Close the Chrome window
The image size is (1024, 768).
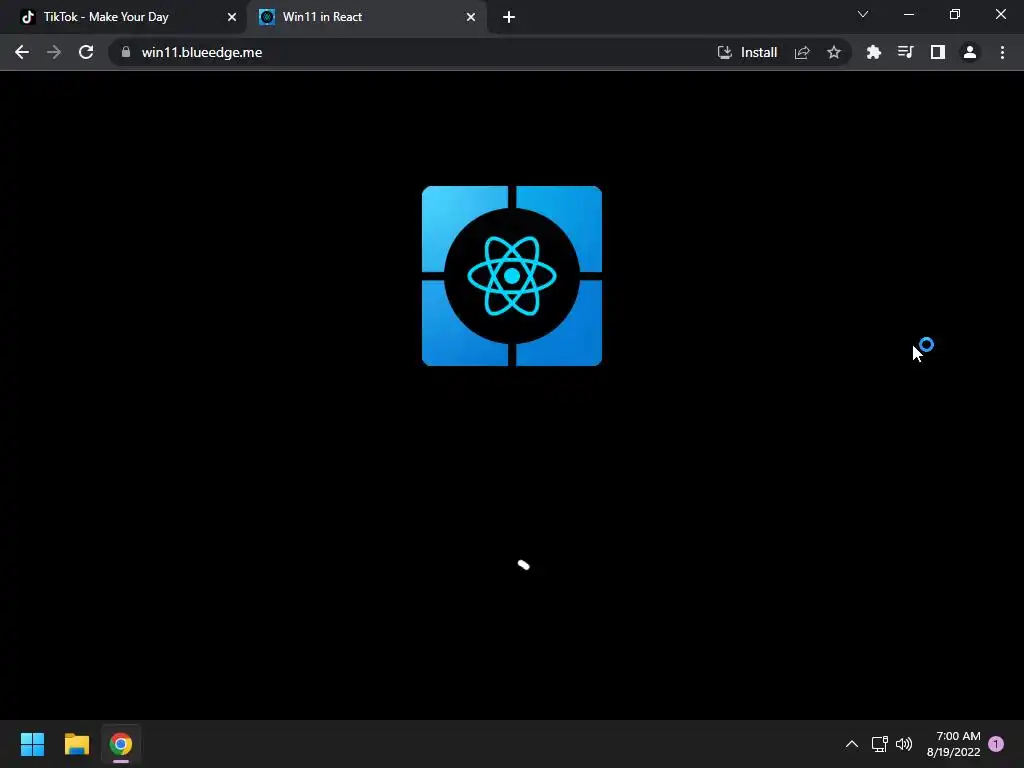[1000, 14]
